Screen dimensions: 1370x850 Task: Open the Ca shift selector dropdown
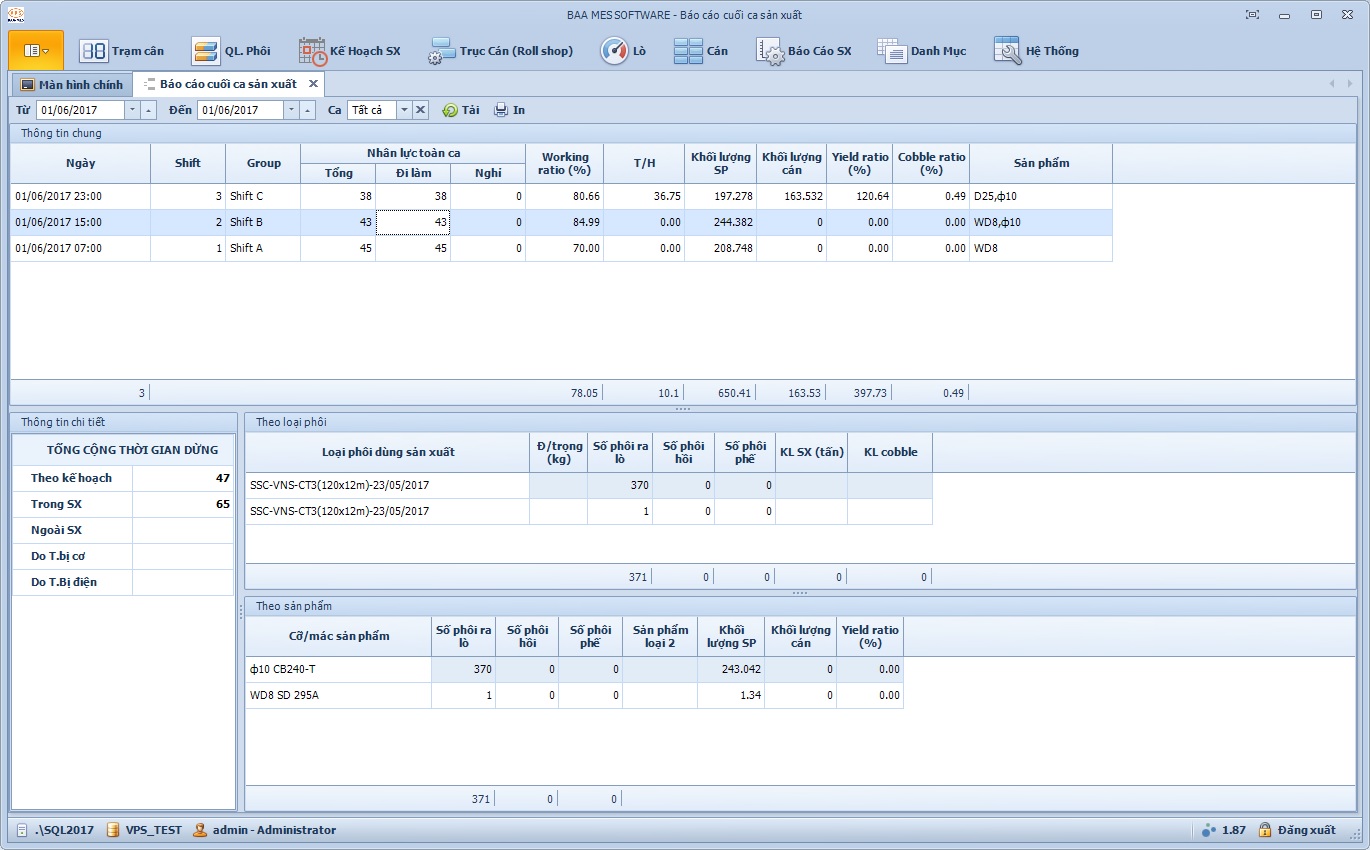tap(404, 110)
